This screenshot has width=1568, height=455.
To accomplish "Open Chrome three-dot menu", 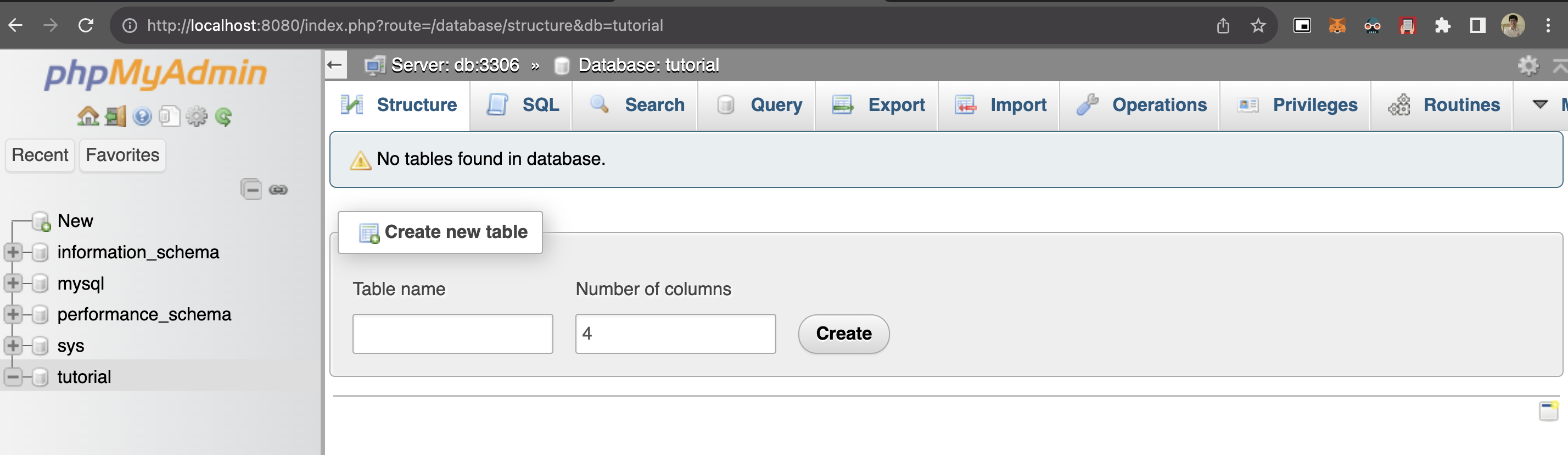I will point(1548,26).
